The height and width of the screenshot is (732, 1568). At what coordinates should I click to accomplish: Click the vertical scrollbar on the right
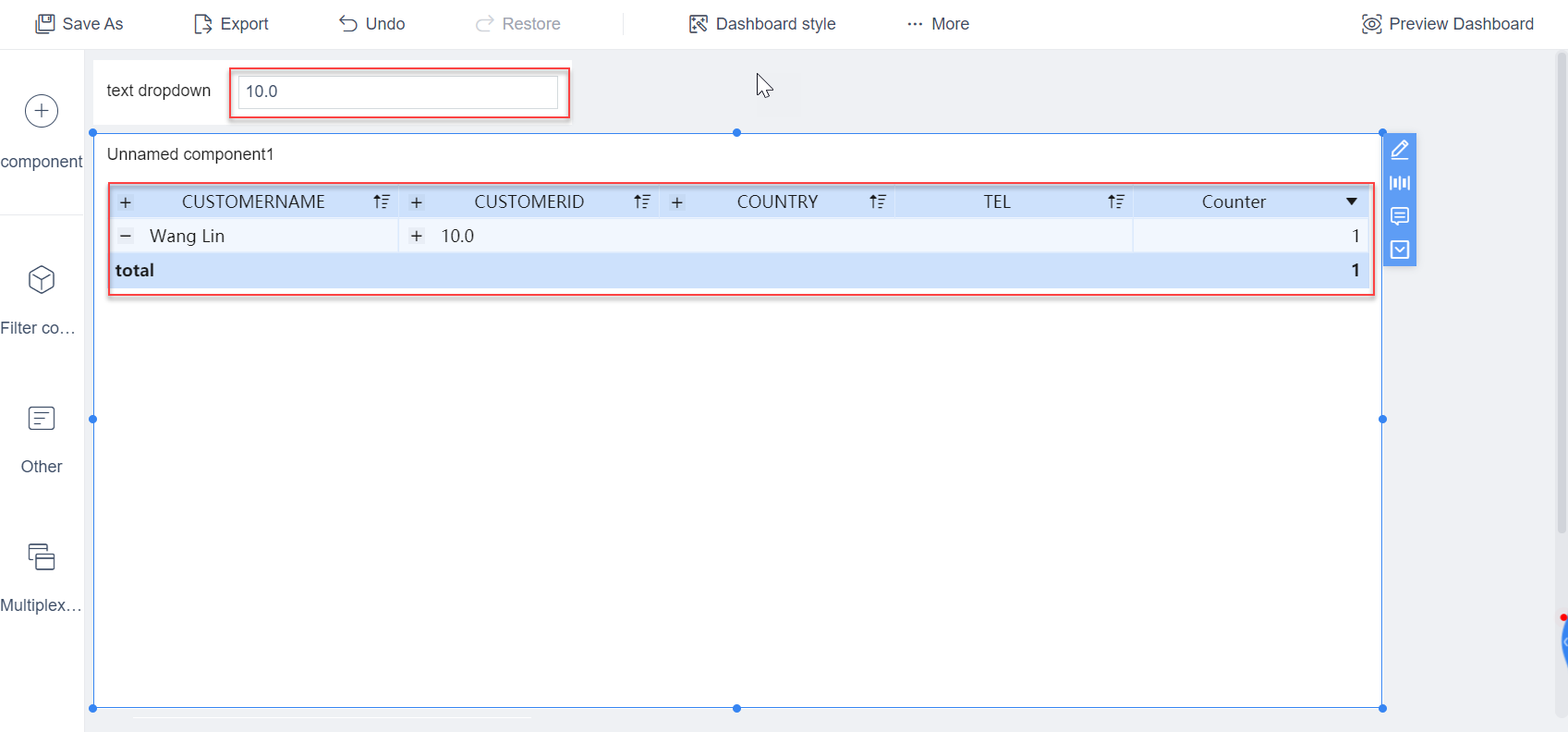(1561, 291)
